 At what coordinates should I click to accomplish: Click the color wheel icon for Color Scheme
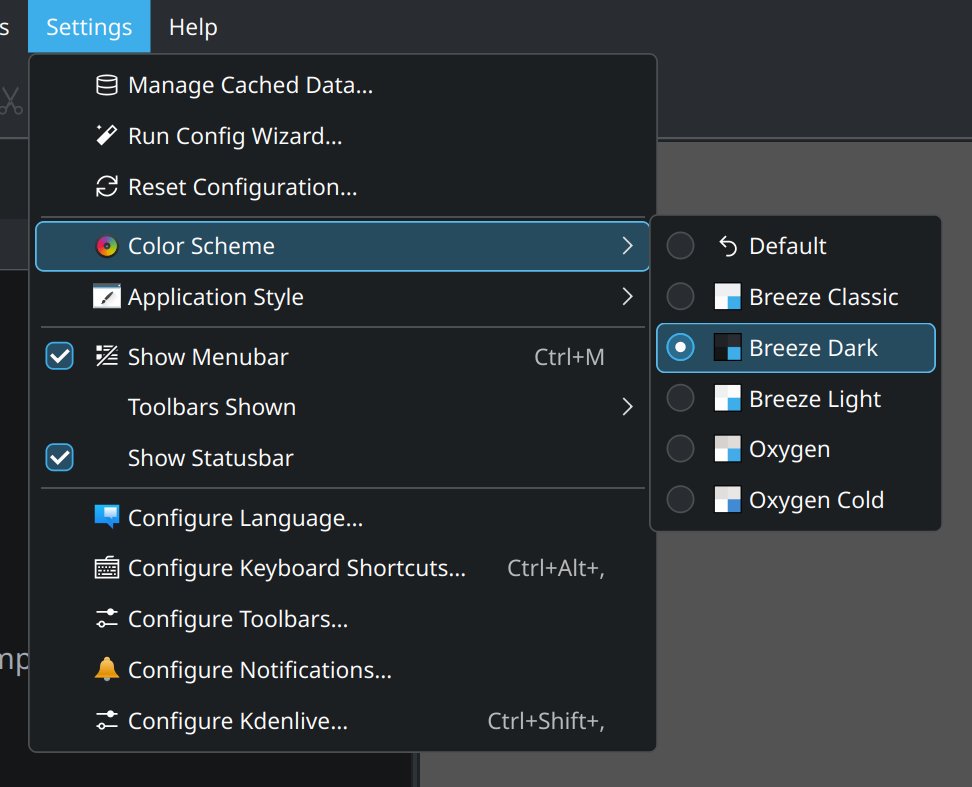[x=107, y=246]
